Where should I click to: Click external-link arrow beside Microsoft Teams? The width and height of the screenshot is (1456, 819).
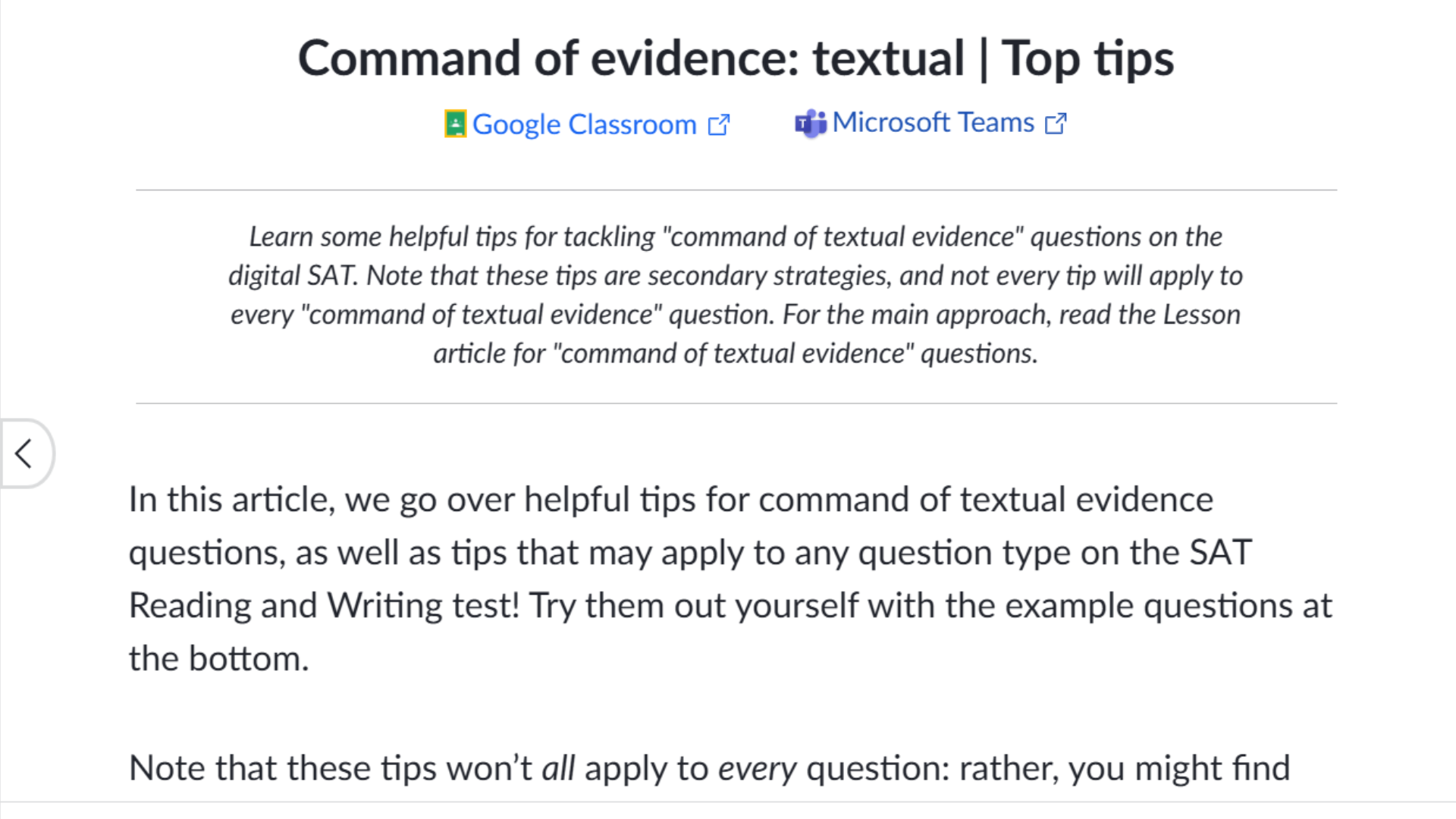[1056, 123]
